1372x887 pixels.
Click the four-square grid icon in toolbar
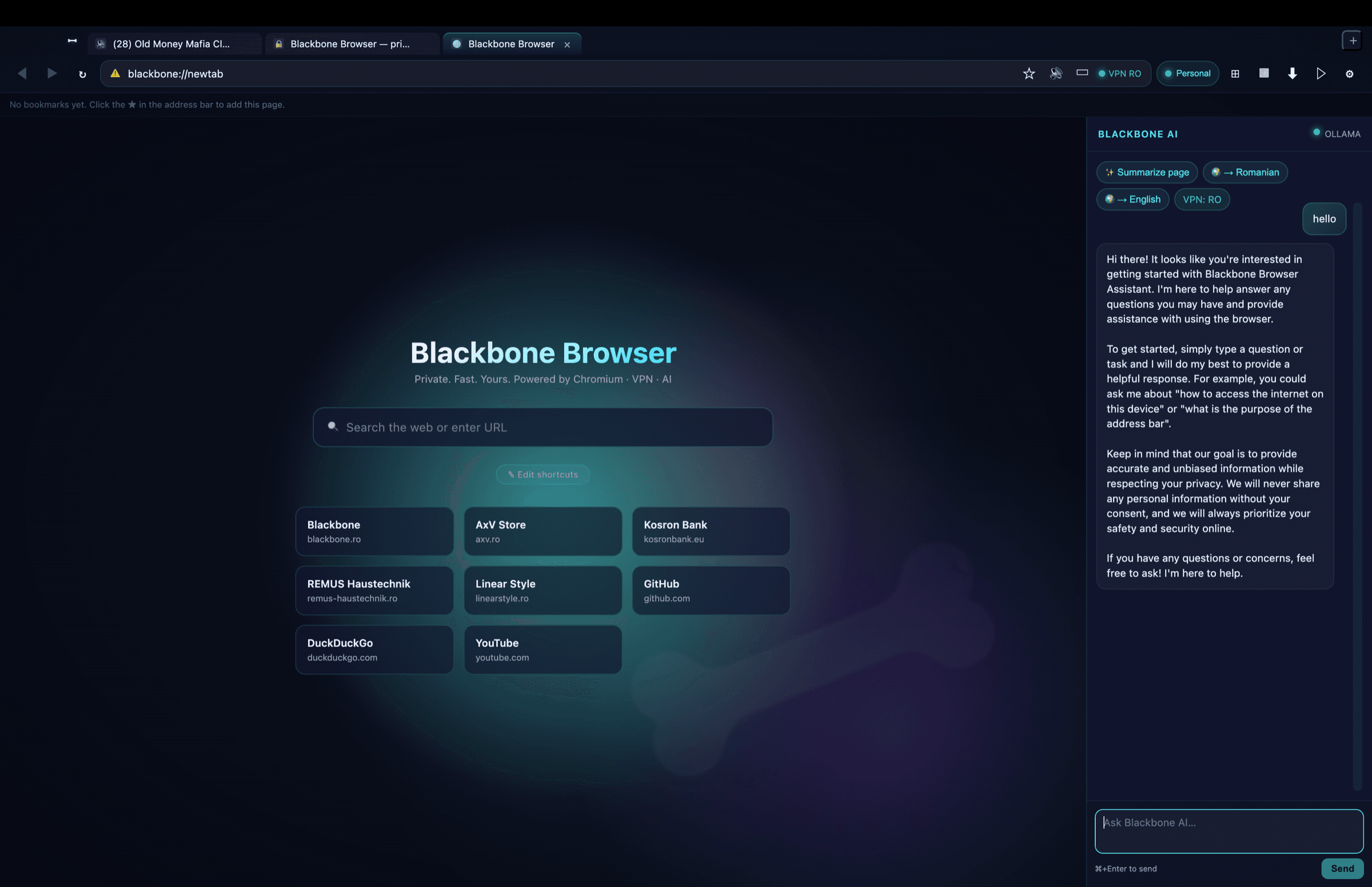(x=1235, y=74)
